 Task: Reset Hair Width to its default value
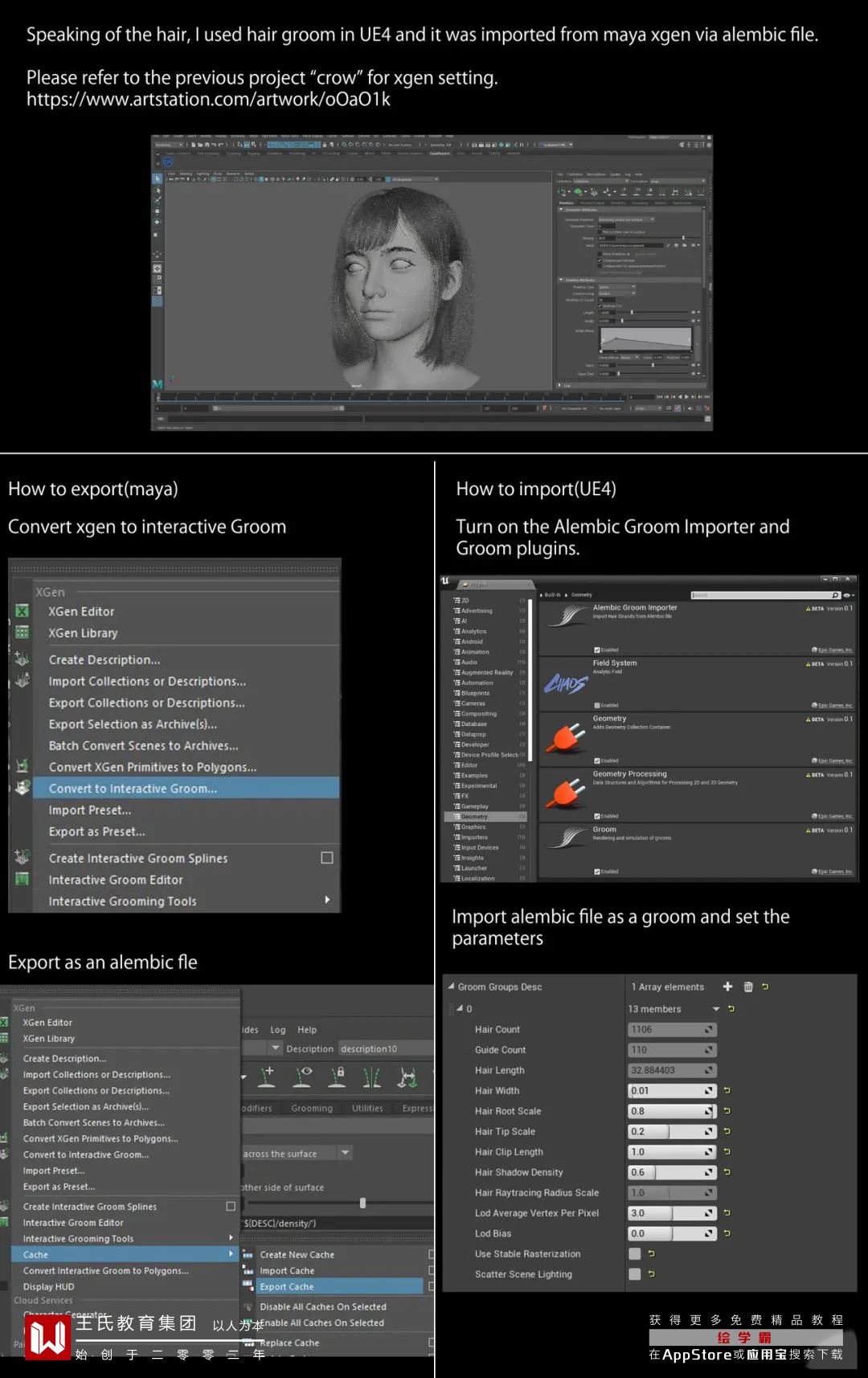tap(727, 1090)
